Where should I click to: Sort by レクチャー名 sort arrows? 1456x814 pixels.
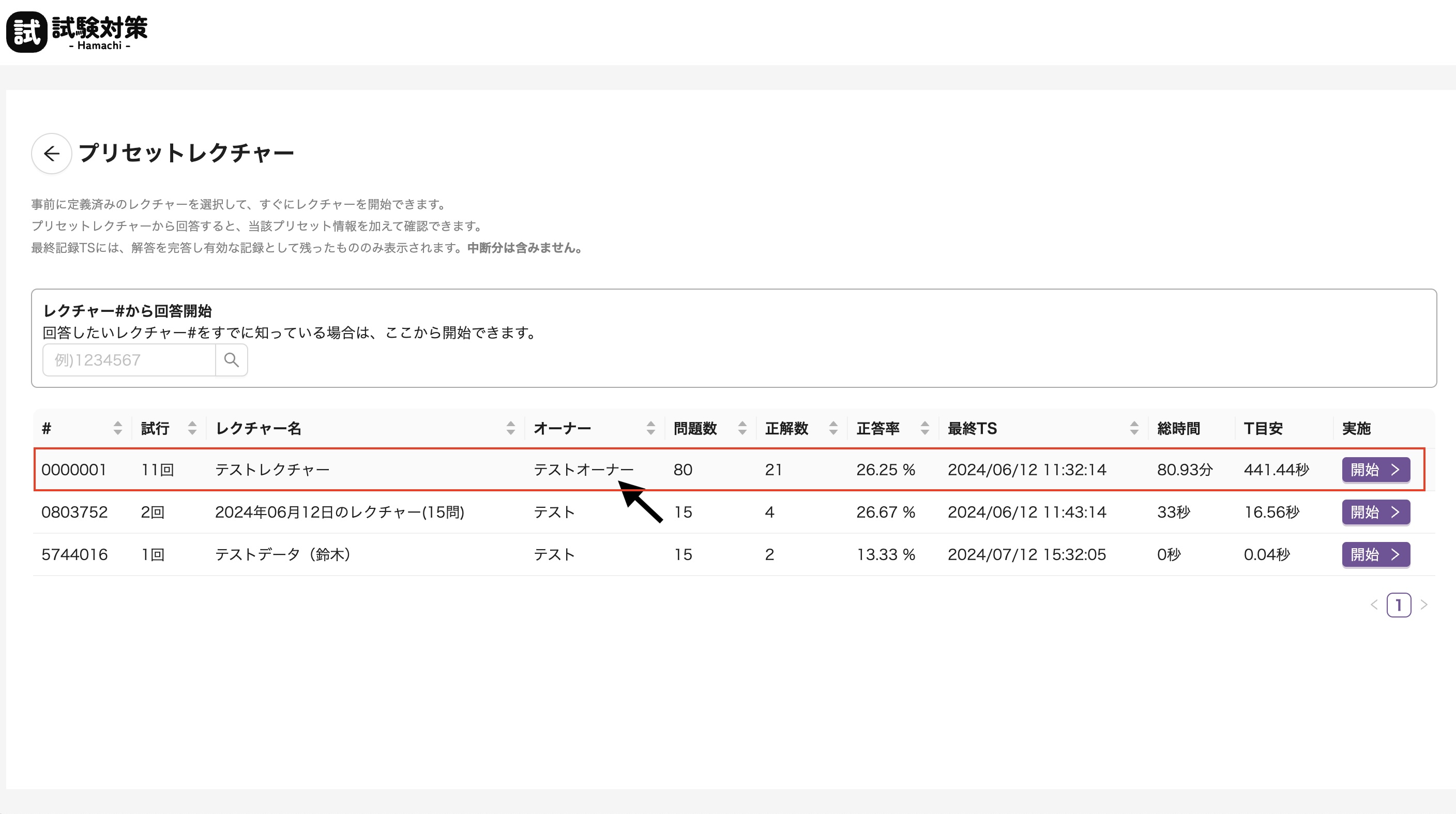tap(510, 429)
